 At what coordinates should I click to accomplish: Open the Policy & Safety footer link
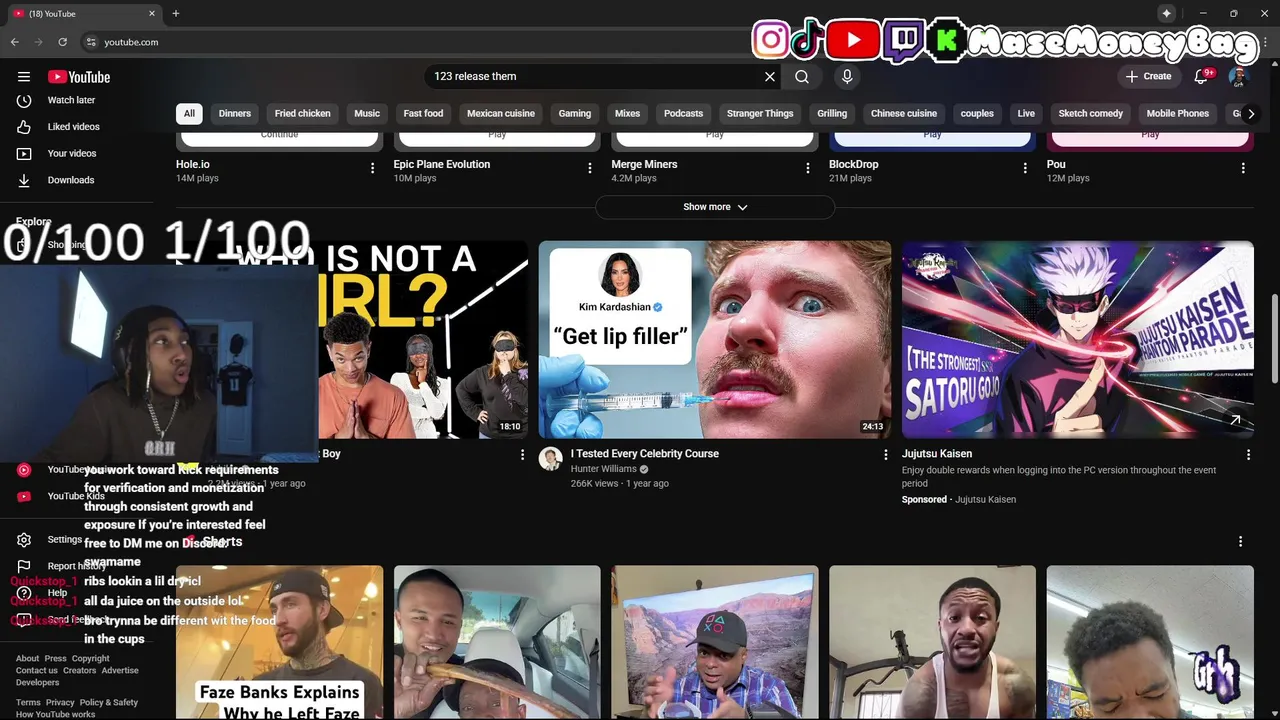coord(109,703)
